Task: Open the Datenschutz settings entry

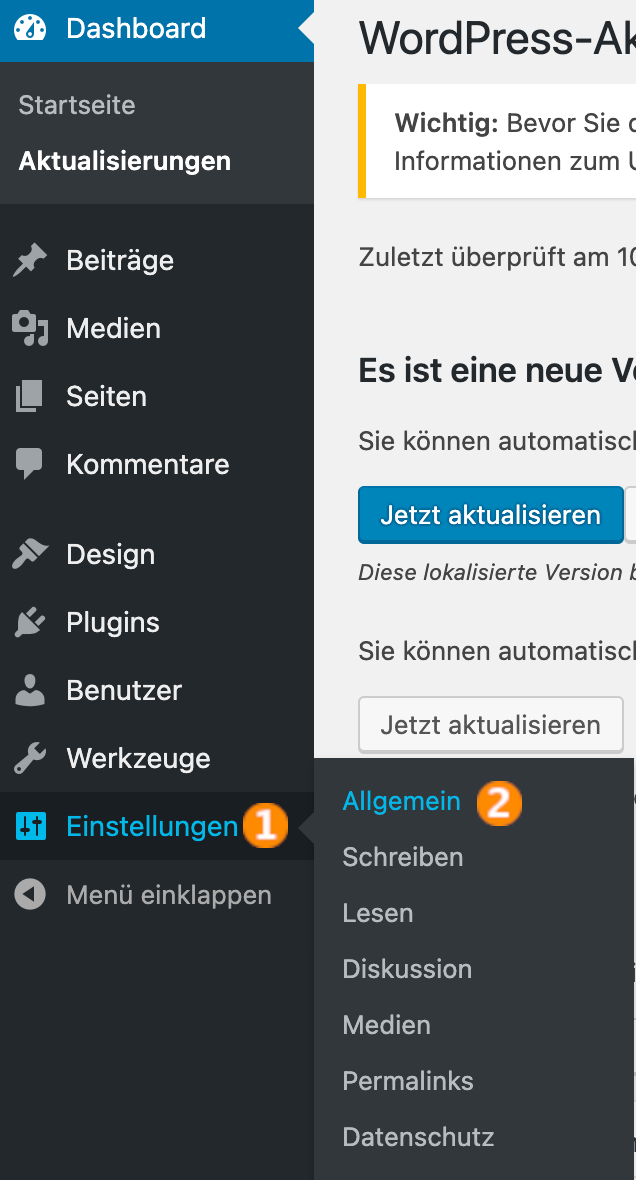Action: [418, 1136]
